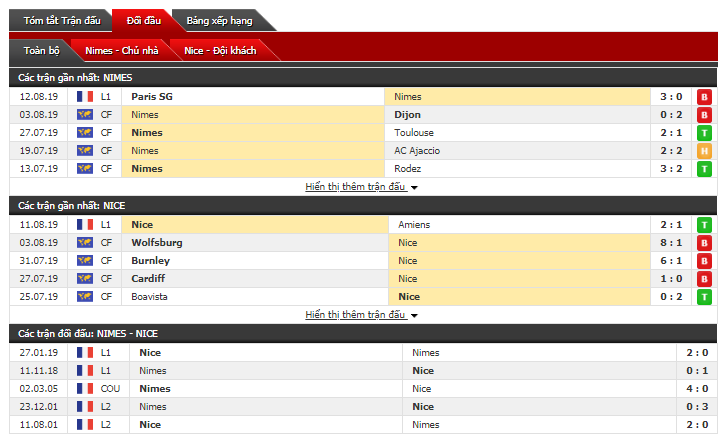
Task: Open the Nimes - Chủ nhà sub-tab
Action: point(122,50)
